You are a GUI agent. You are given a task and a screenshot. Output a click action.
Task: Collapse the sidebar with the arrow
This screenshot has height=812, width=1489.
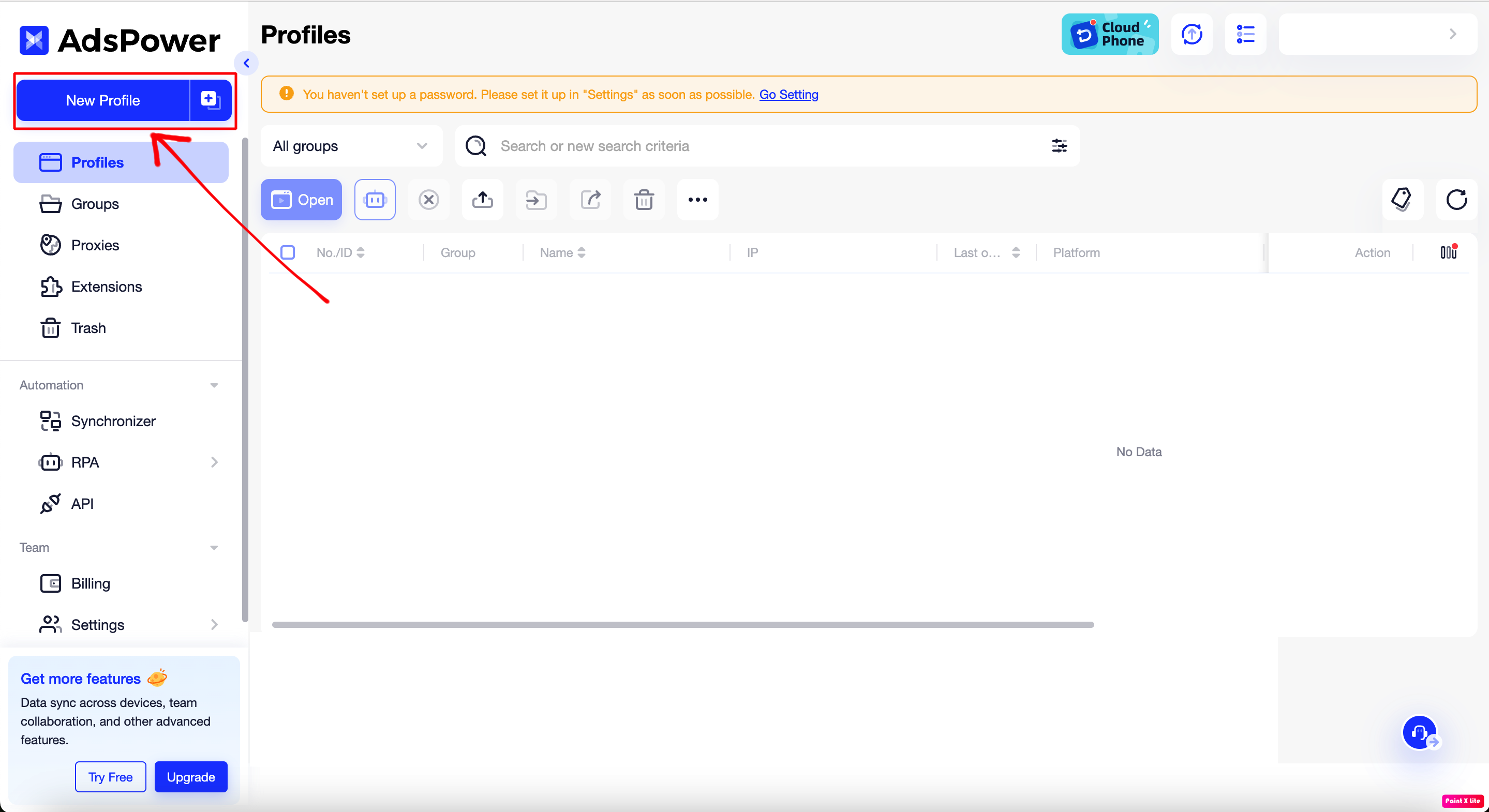246,63
